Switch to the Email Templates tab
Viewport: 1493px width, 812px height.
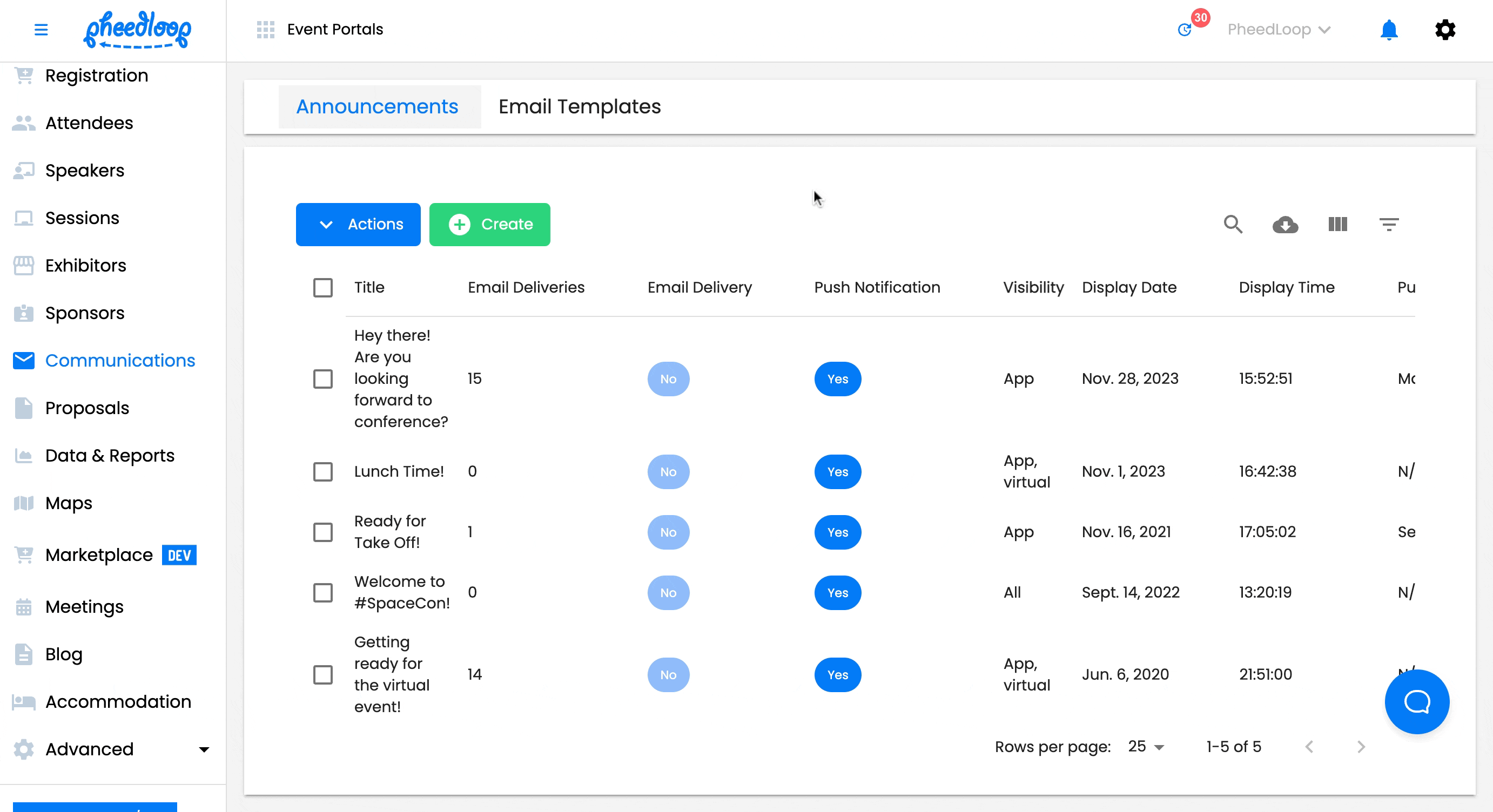click(579, 106)
